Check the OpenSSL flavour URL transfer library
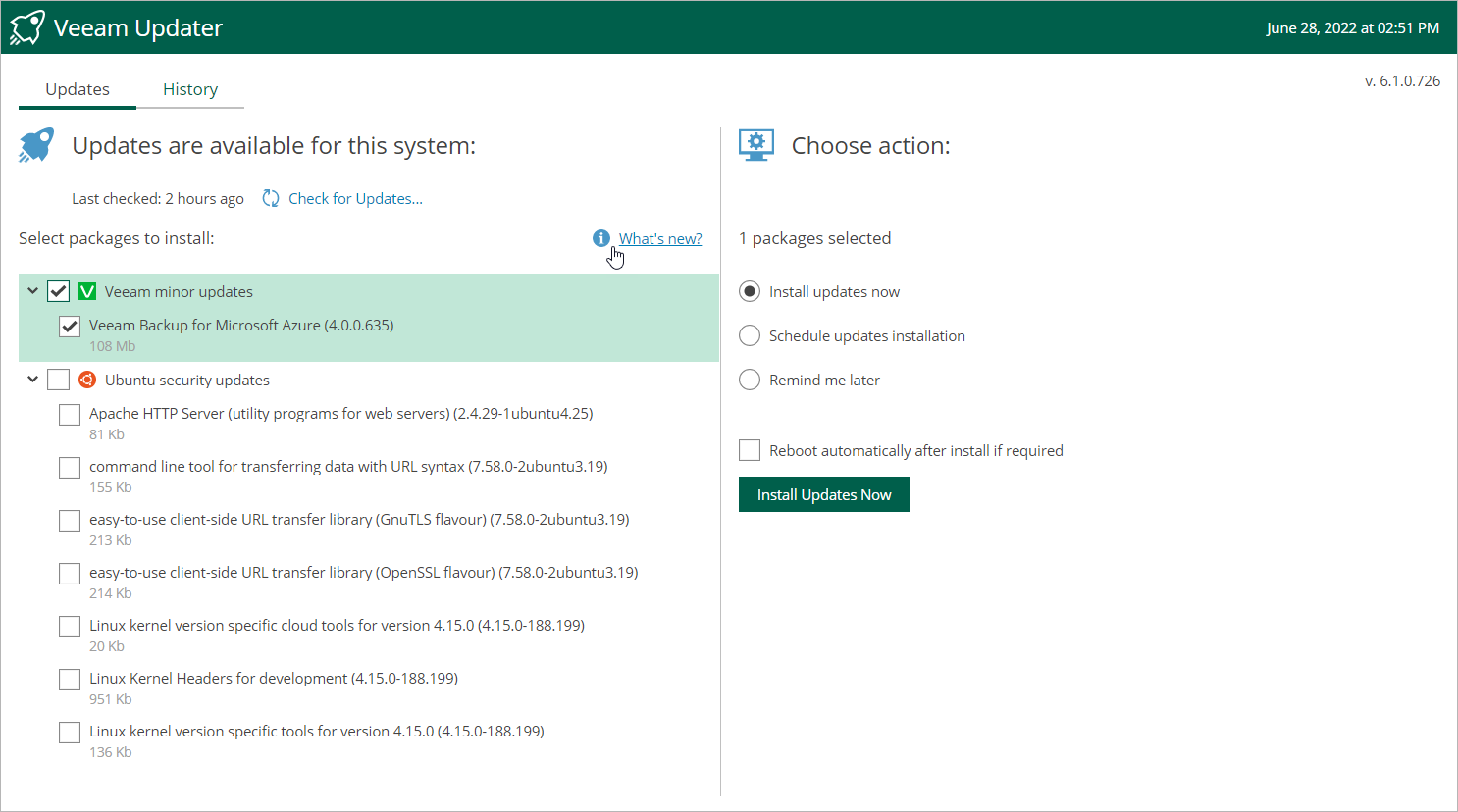This screenshot has height=812, width=1458. pyautogui.click(x=70, y=574)
